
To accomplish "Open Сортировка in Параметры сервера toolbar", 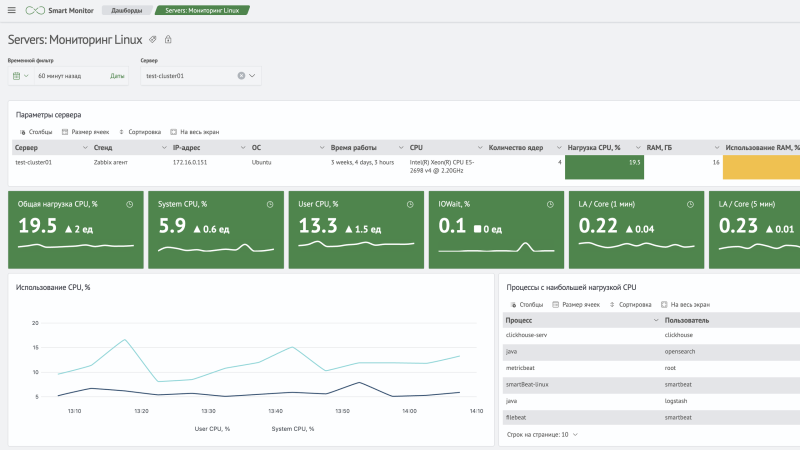I will pyautogui.click(x=140, y=132).
